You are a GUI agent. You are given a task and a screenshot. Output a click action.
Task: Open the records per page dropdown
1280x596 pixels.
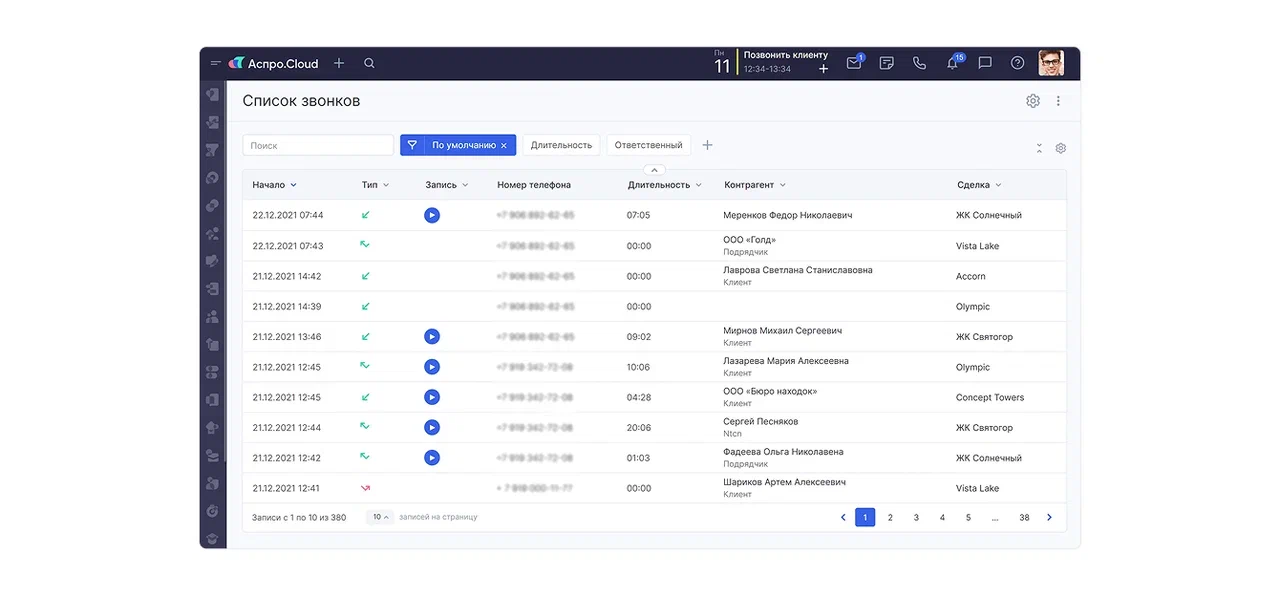[x=381, y=517]
